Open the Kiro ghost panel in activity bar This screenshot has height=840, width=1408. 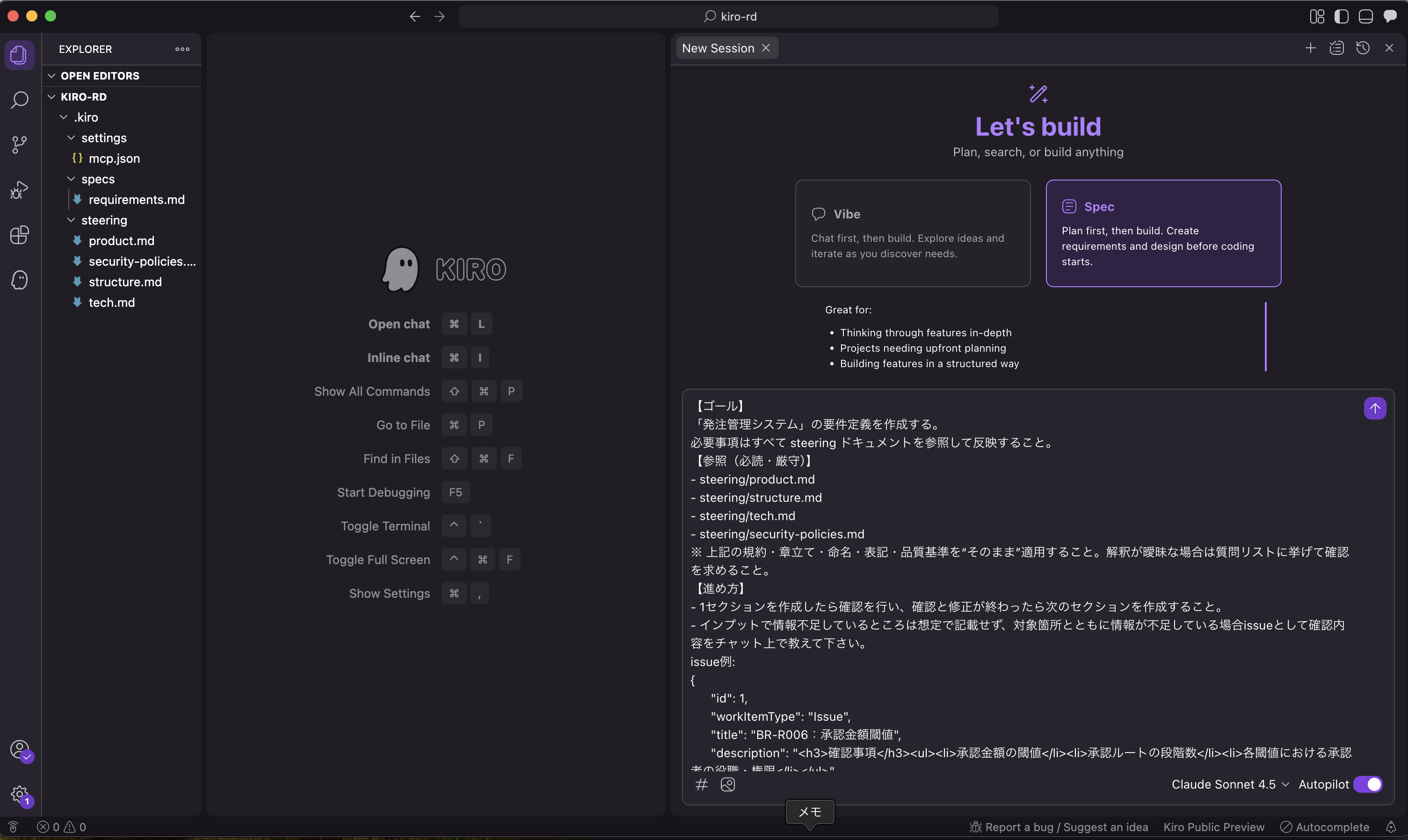[x=20, y=280]
